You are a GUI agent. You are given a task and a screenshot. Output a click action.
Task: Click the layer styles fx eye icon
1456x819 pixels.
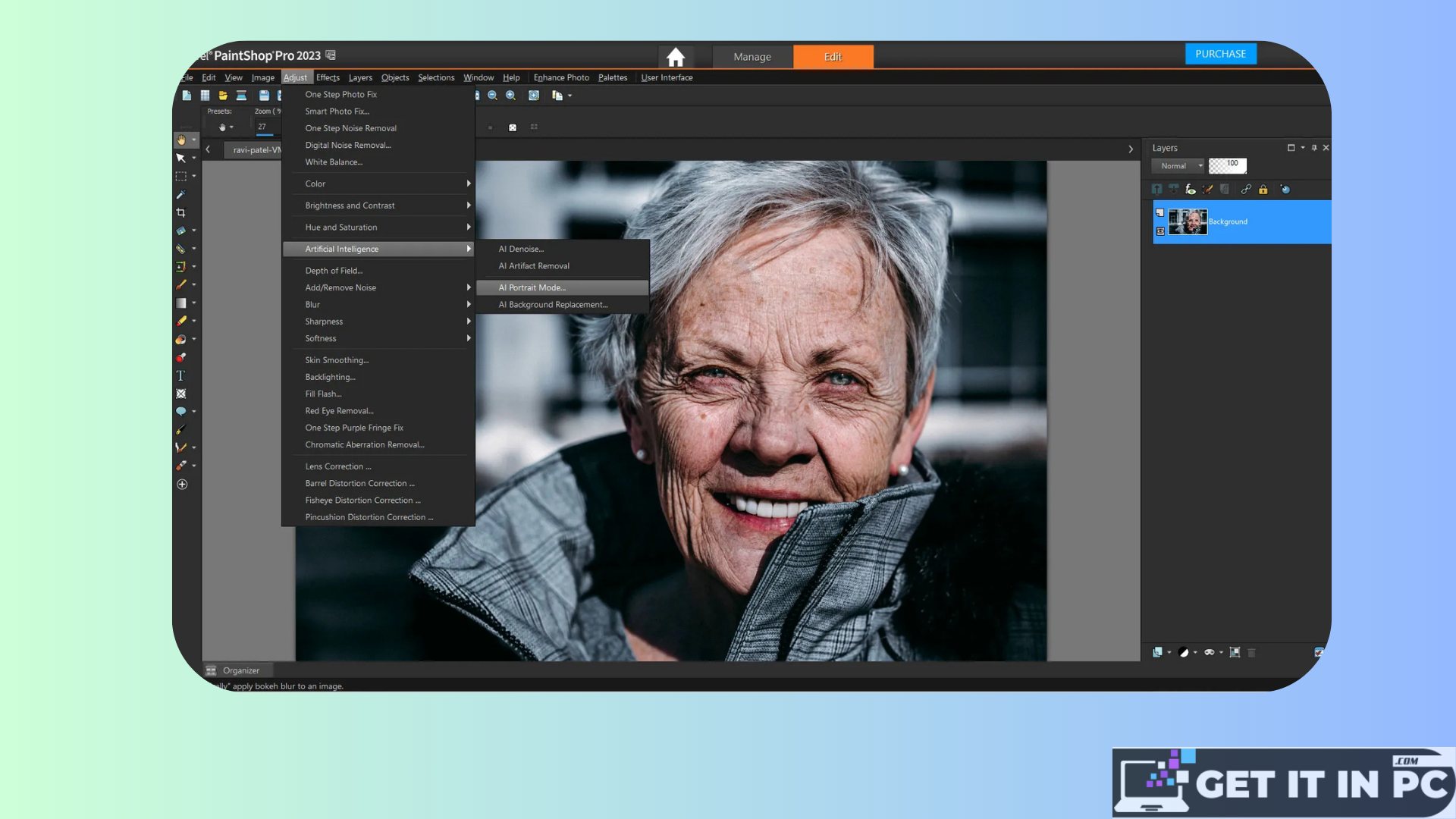pos(1191,190)
